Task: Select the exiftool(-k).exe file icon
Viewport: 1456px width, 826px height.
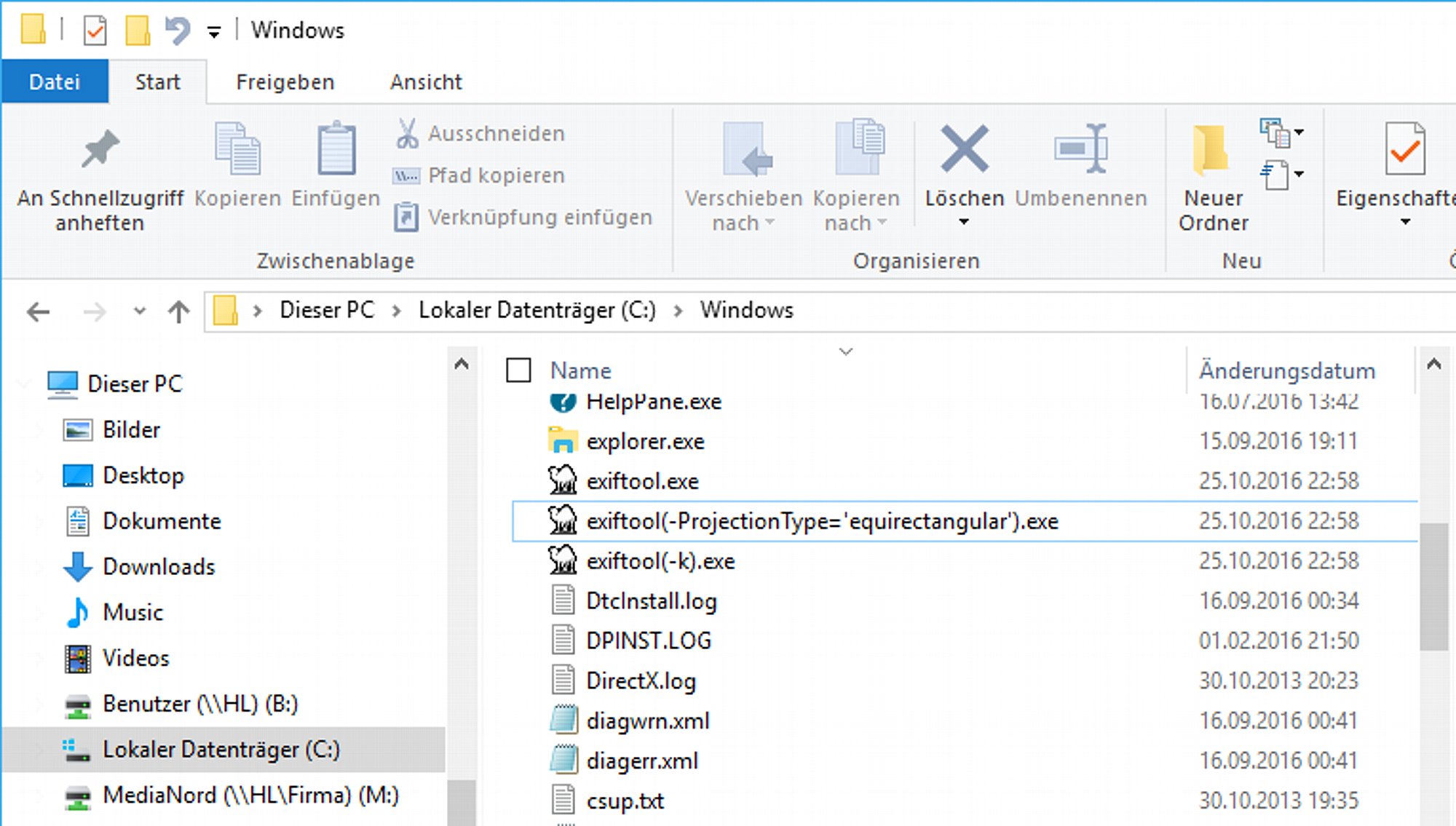Action: coord(562,561)
